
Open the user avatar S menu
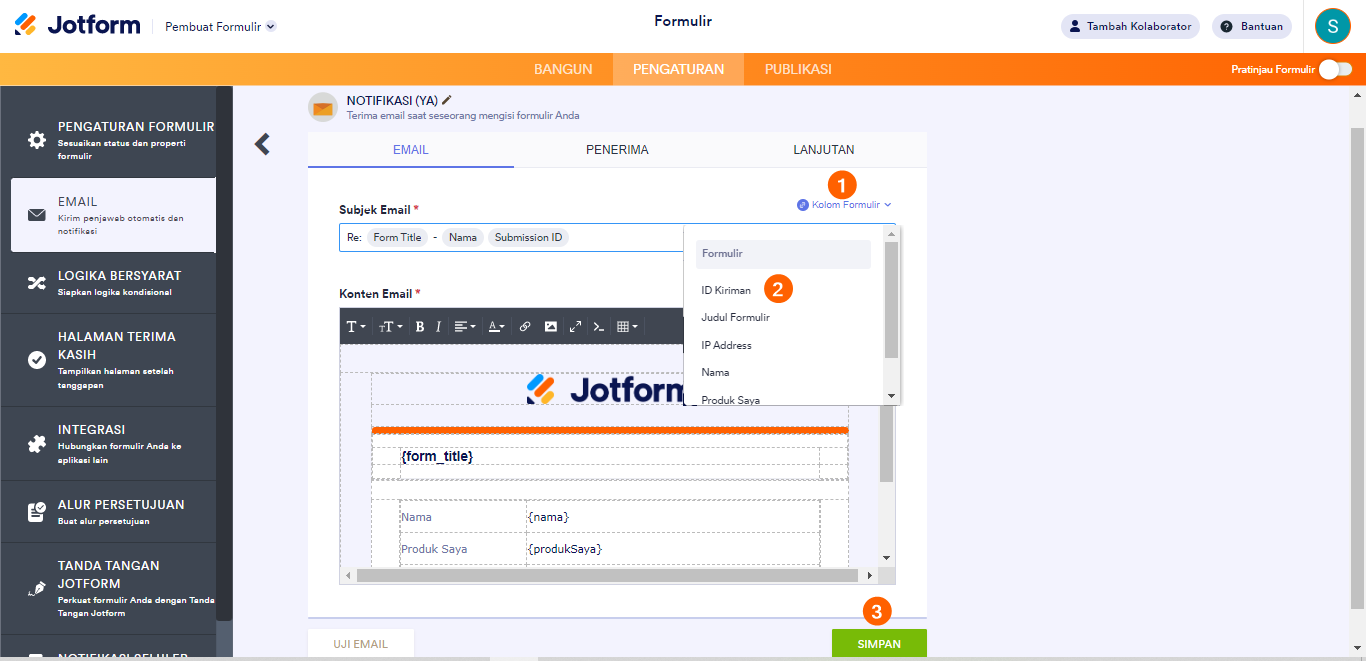1333,26
